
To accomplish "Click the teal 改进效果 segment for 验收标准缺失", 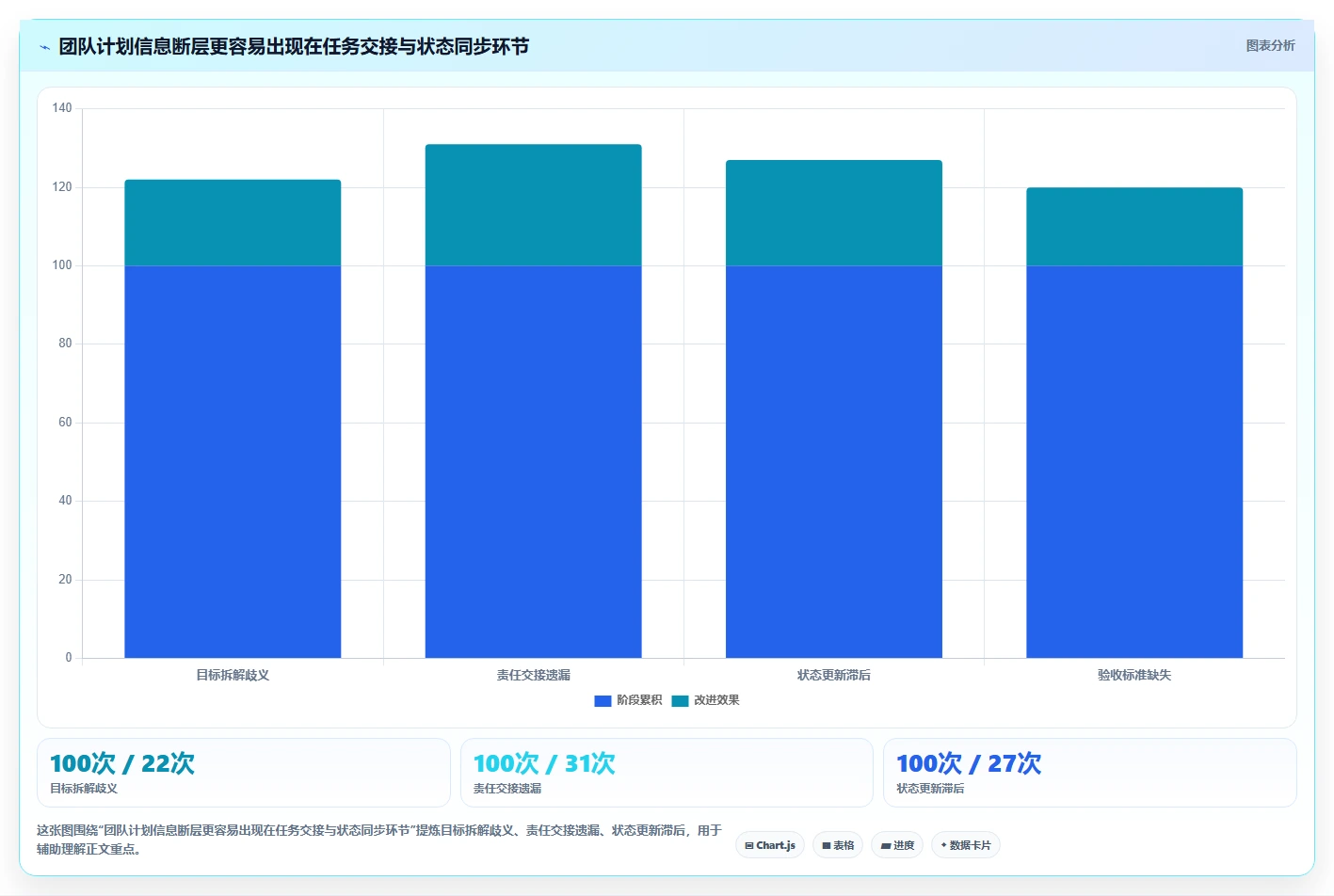I will click(1134, 226).
